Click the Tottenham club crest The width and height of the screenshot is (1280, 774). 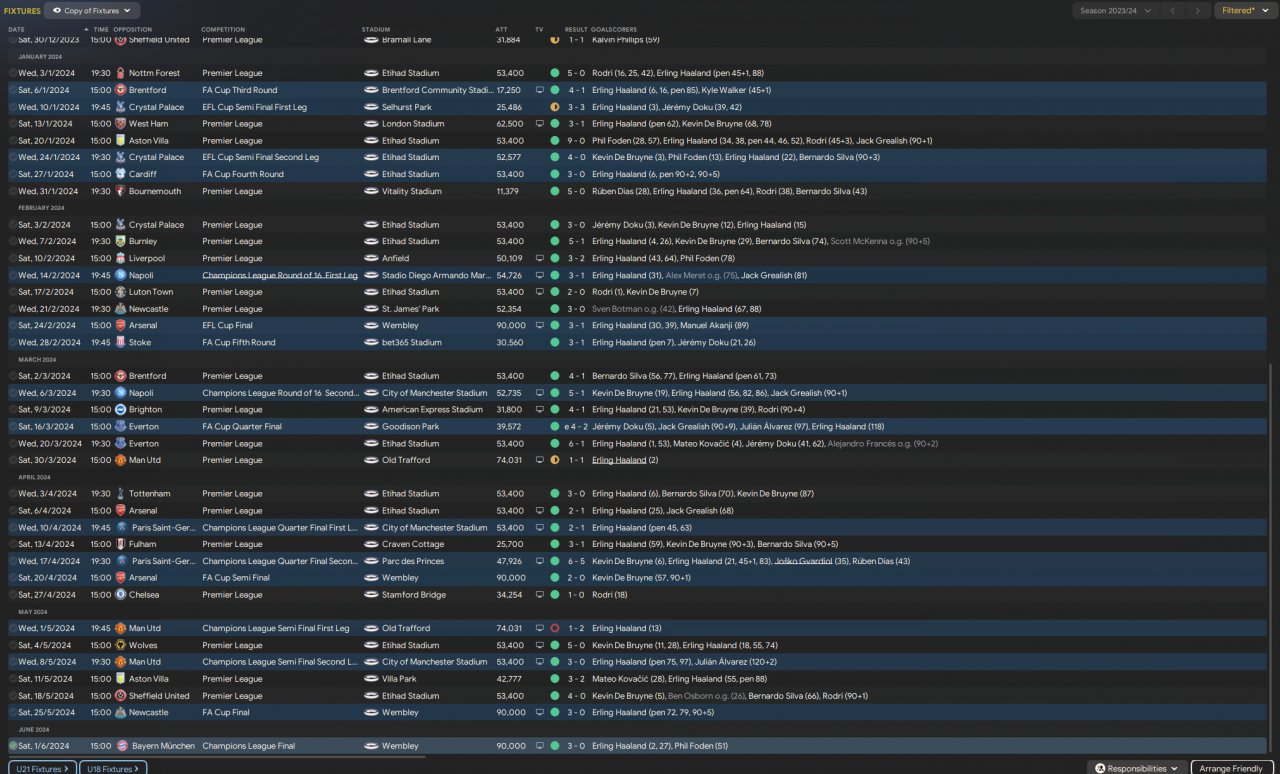click(x=121, y=493)
